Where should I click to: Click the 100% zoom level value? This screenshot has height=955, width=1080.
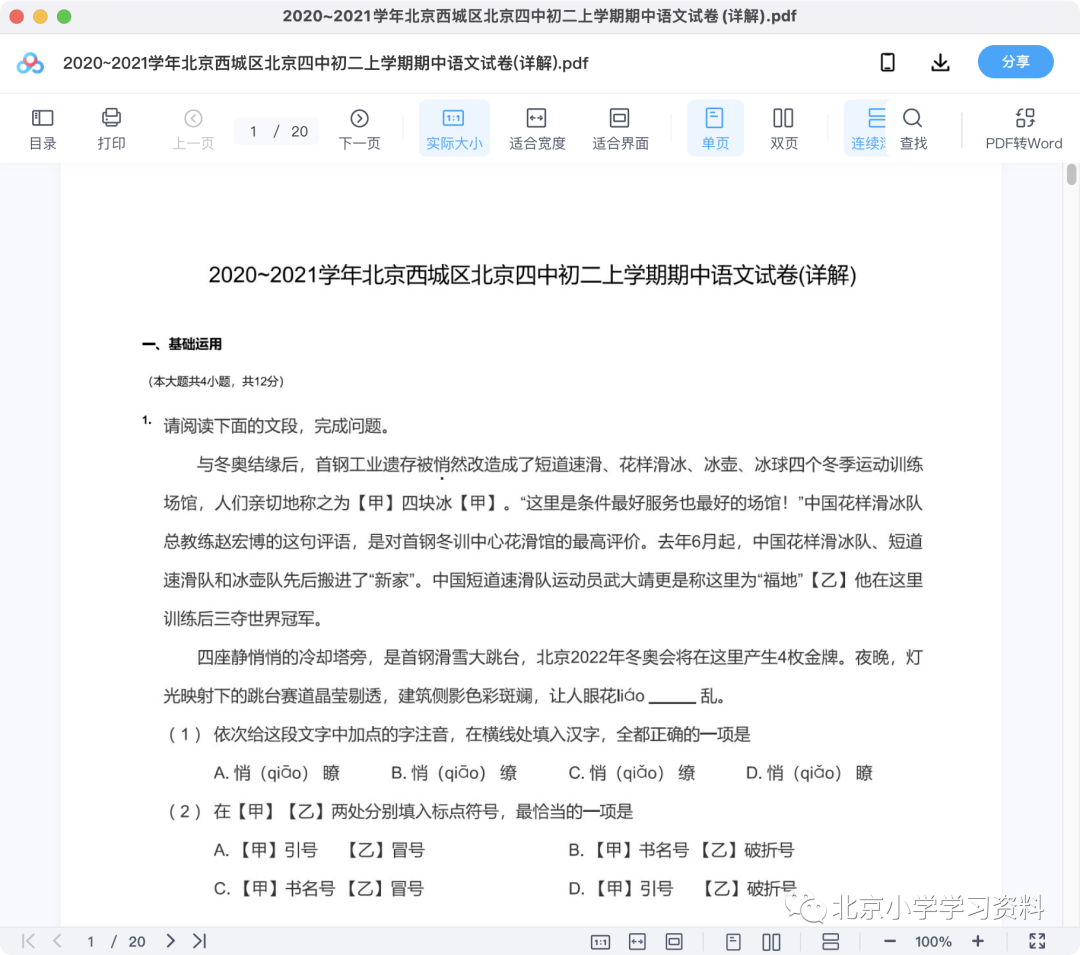point(933,941)
